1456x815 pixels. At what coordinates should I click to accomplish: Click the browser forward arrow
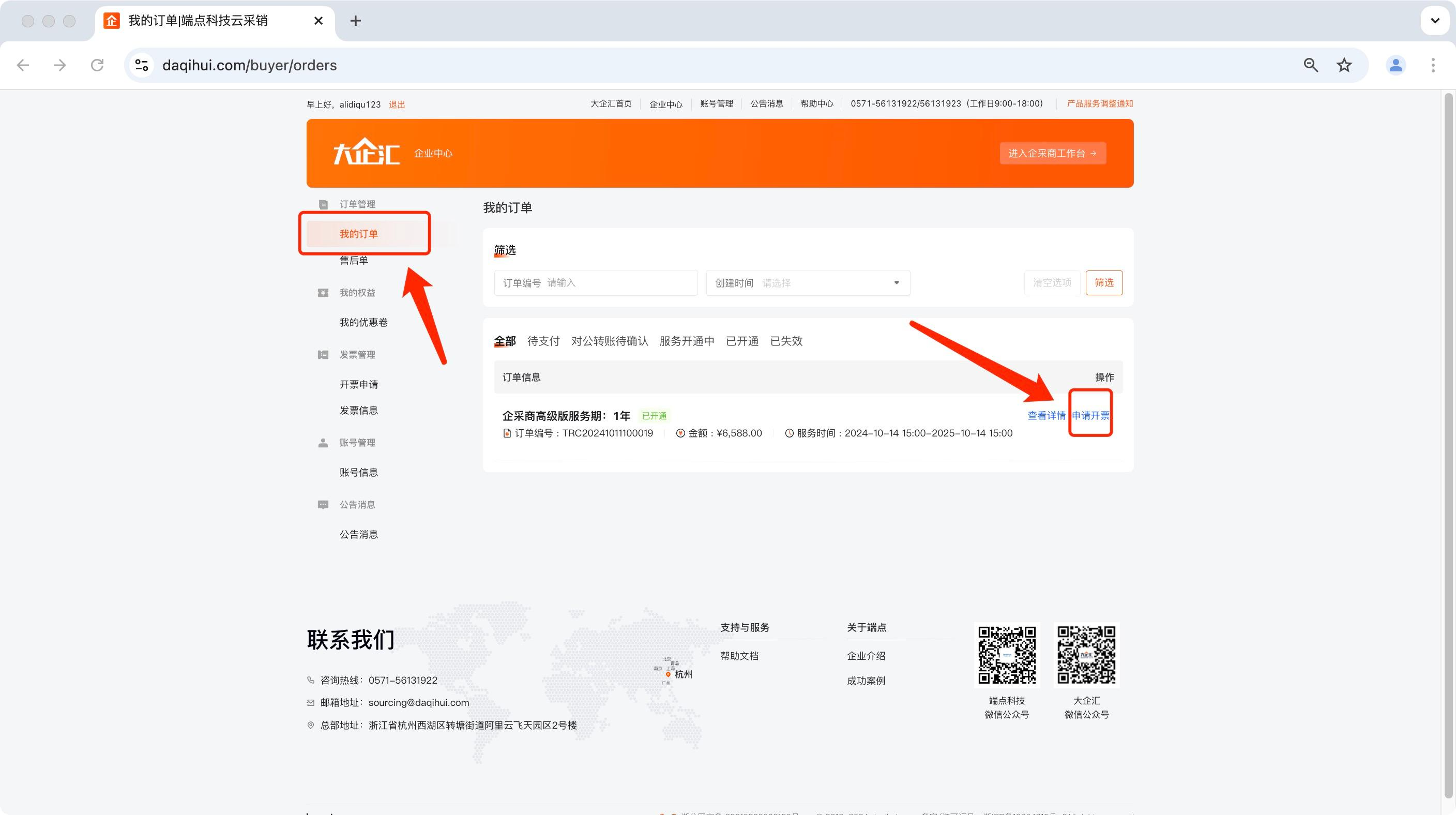(60, 65)
